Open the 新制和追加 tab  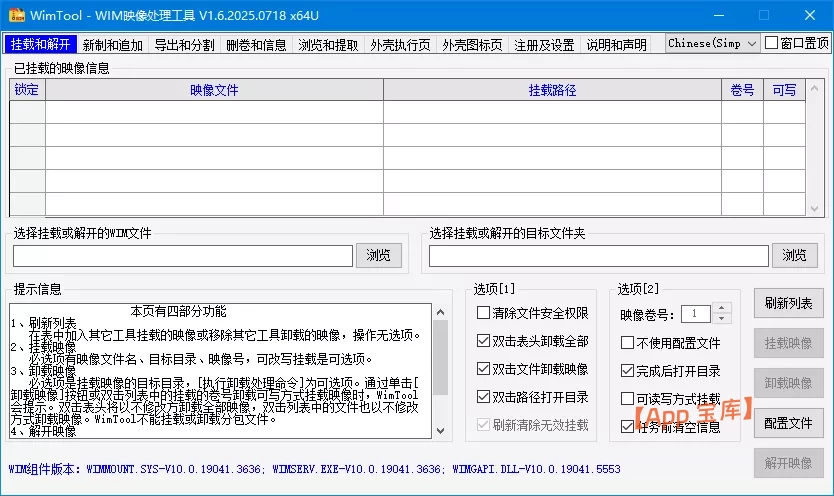coord(113,45)
